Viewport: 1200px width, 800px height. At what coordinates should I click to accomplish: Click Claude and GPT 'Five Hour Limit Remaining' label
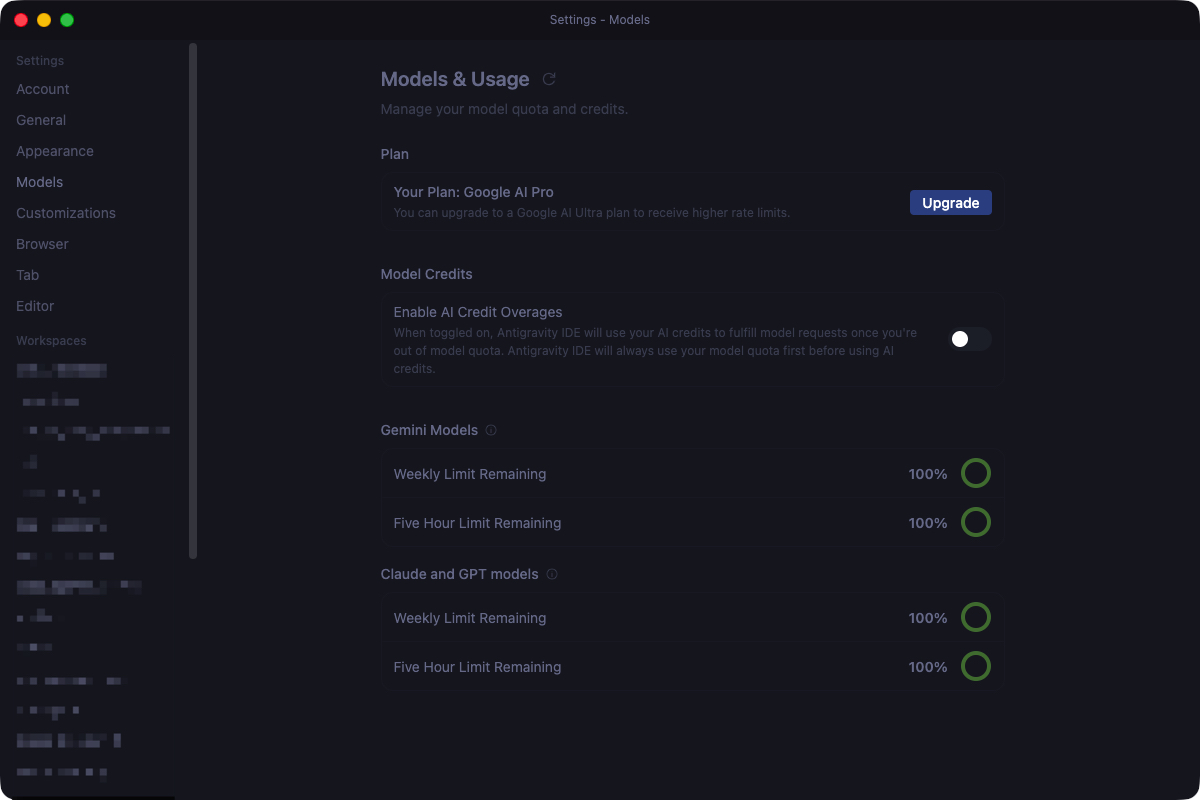(477, 667)
